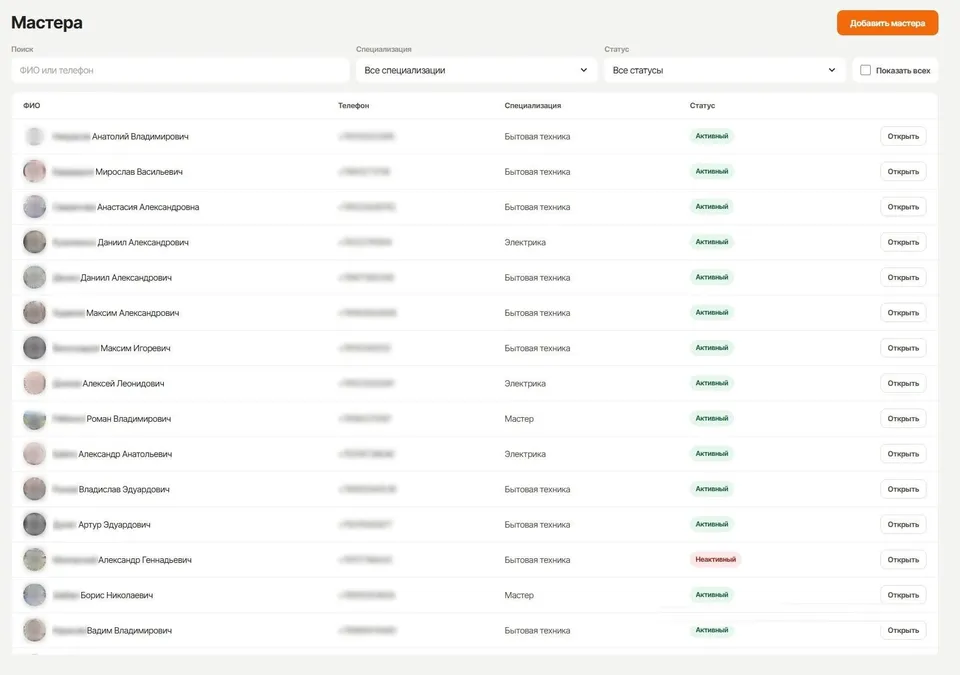The width and height of the screenshot is (960, 675).
Task: Click Открыть for Анастасия Александровна
Action: [903, 207]
